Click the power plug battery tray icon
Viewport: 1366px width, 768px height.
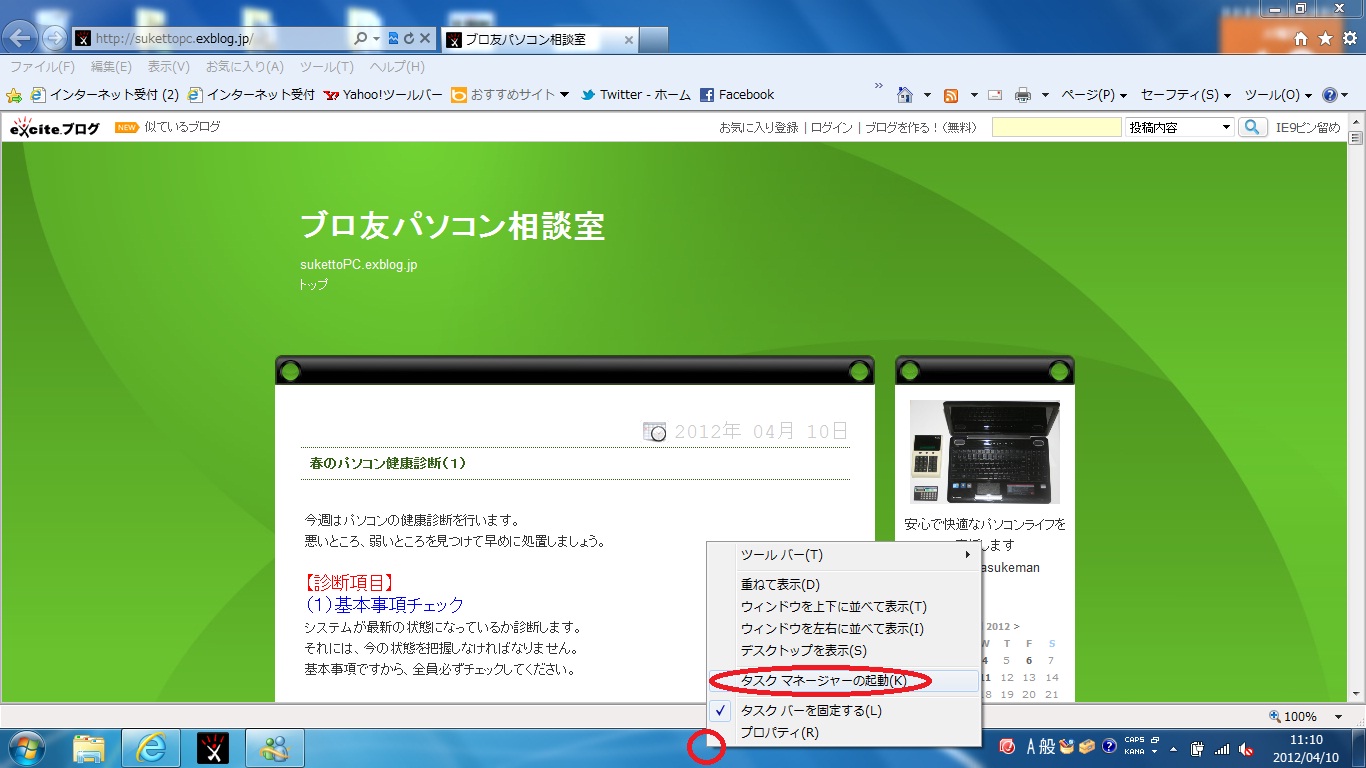coord(1196,749)
